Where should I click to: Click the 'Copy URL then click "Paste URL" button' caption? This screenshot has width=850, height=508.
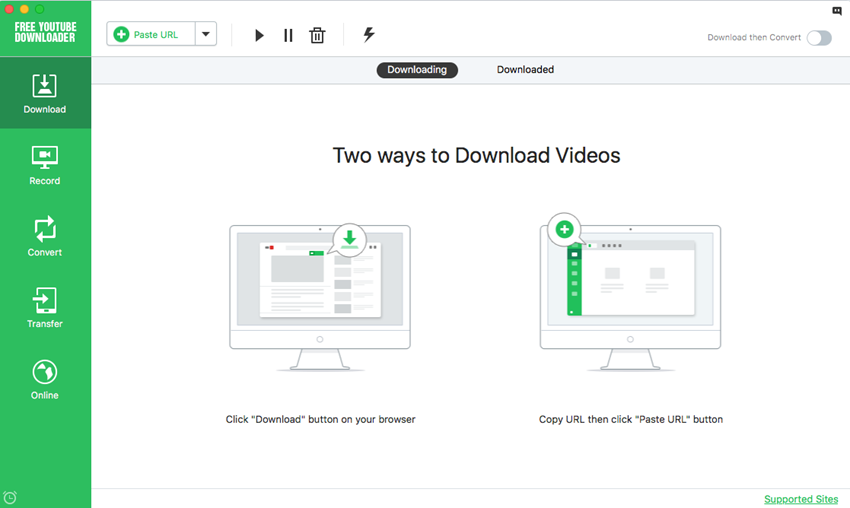[630, 419]
